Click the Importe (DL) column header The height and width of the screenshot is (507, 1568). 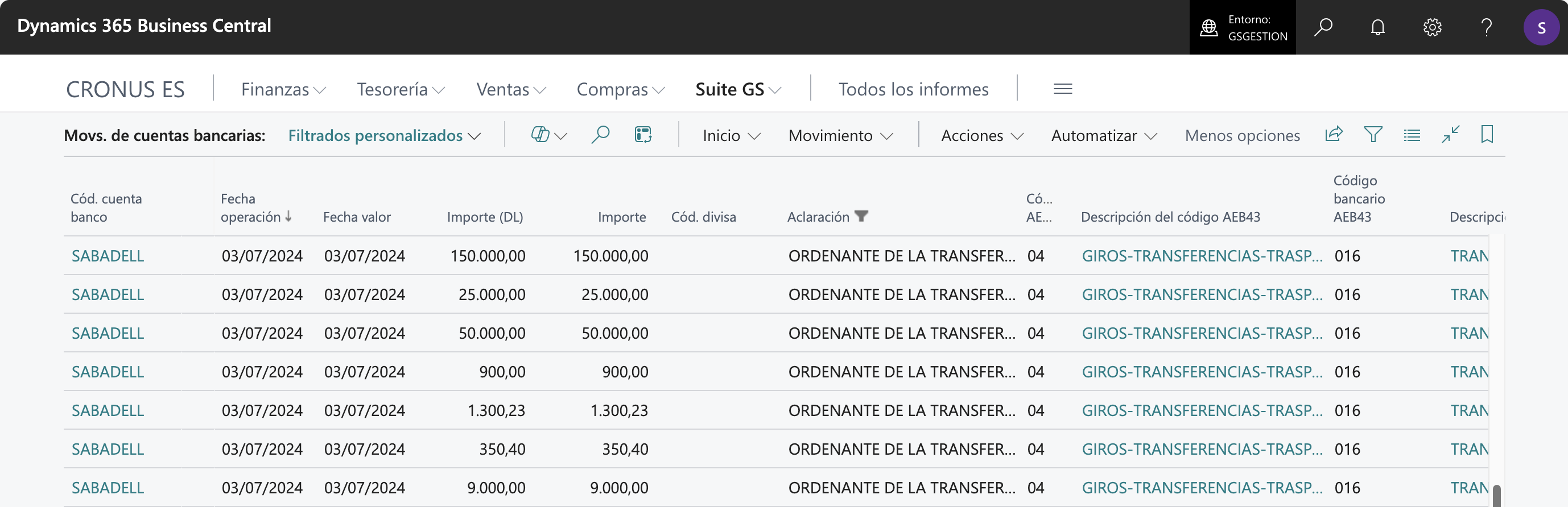485,217
